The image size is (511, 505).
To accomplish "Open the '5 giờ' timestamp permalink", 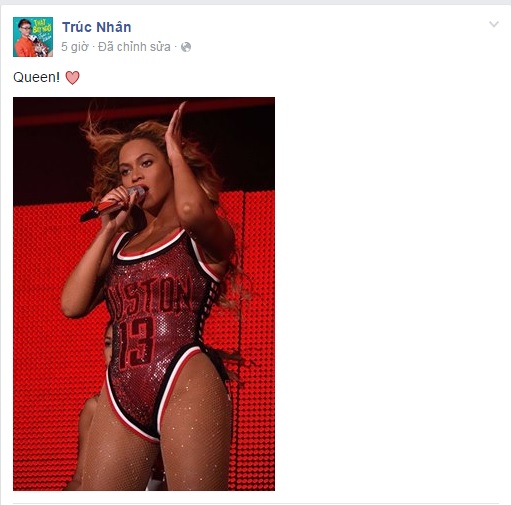I will pyautogui.click(x=75, y=47).
